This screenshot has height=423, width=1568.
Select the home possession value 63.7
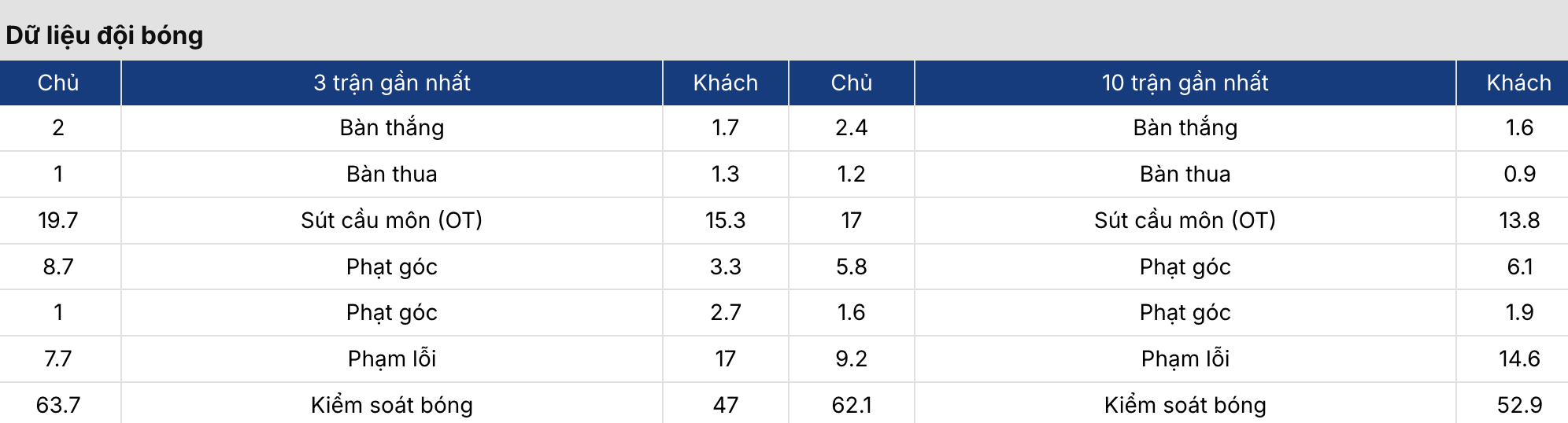58,405
